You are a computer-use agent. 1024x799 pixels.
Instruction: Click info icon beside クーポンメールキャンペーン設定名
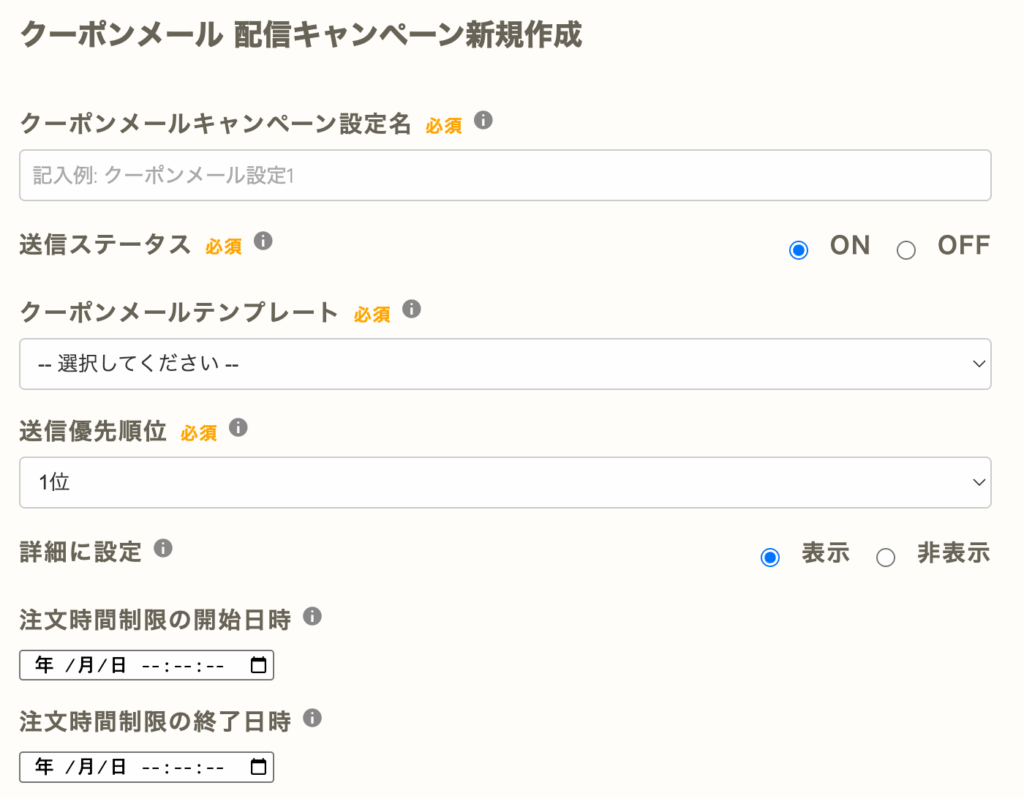[x=483, y=121]
